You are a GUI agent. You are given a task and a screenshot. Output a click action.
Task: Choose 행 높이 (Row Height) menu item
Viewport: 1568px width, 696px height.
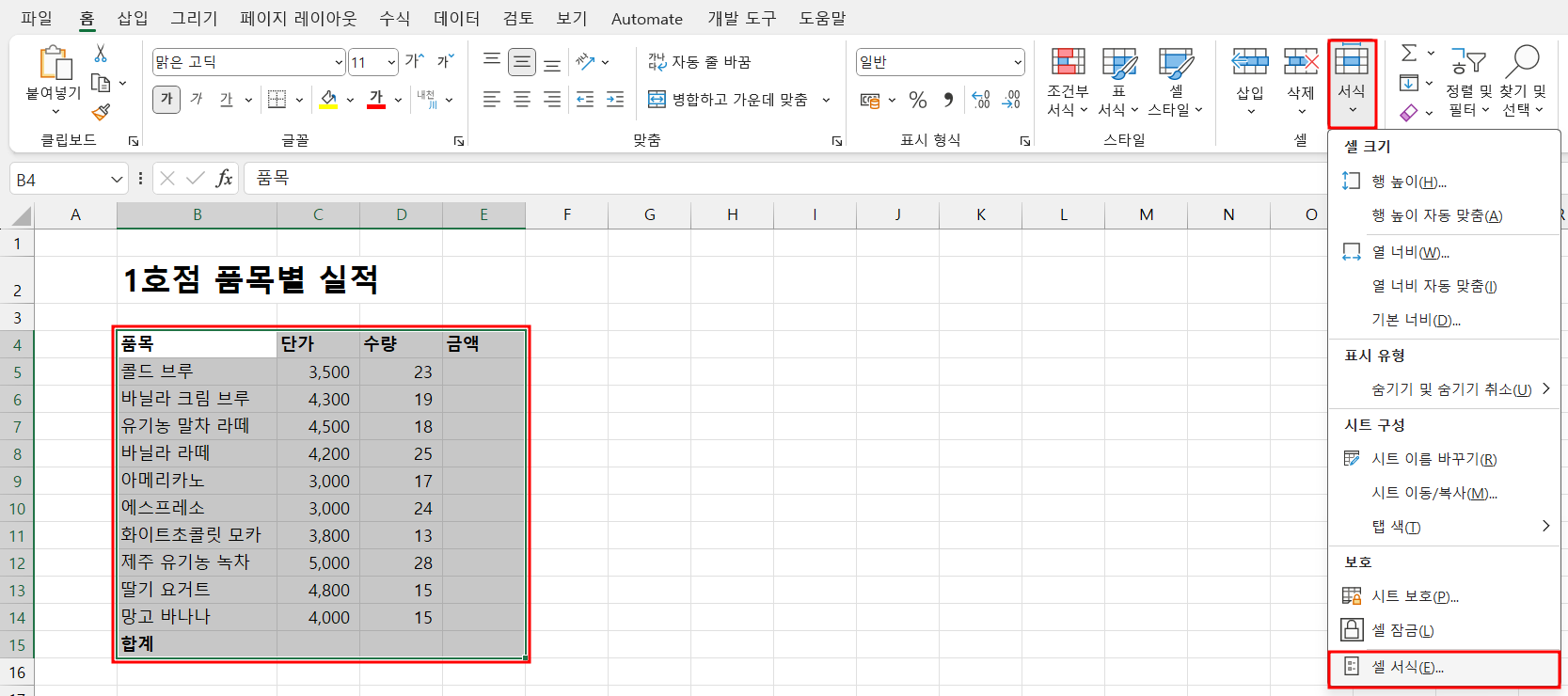point(1443,182)
